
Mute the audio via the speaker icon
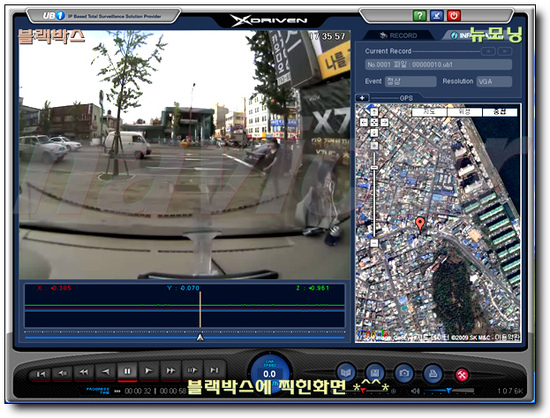click(415, 391)
